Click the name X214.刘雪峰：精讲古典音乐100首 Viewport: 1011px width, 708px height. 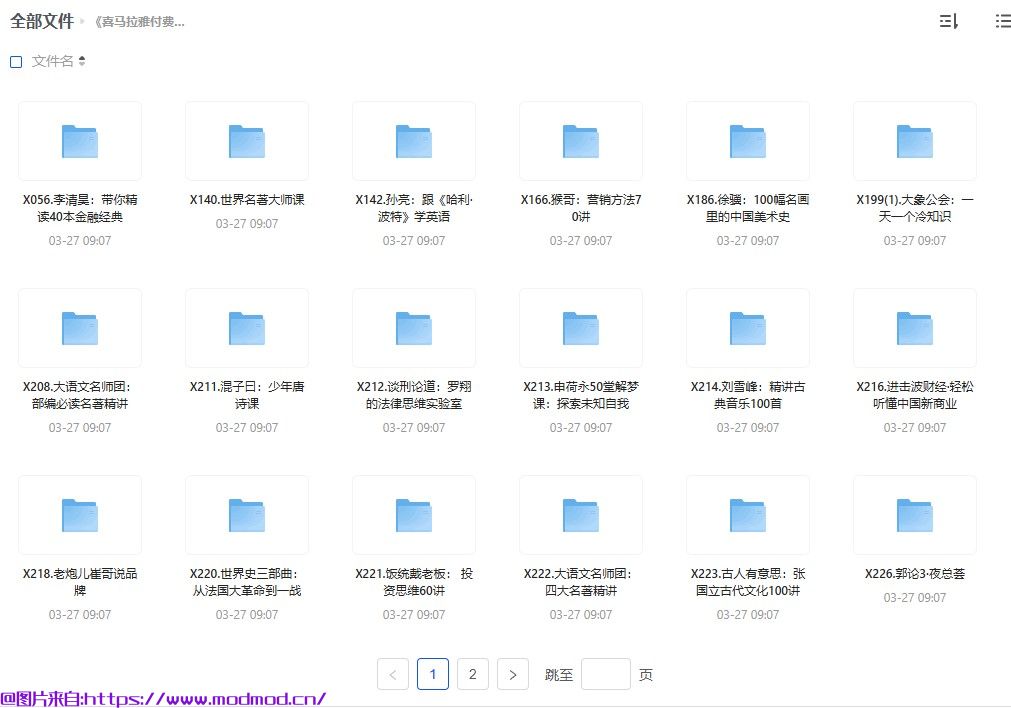(x=748, y=395)
